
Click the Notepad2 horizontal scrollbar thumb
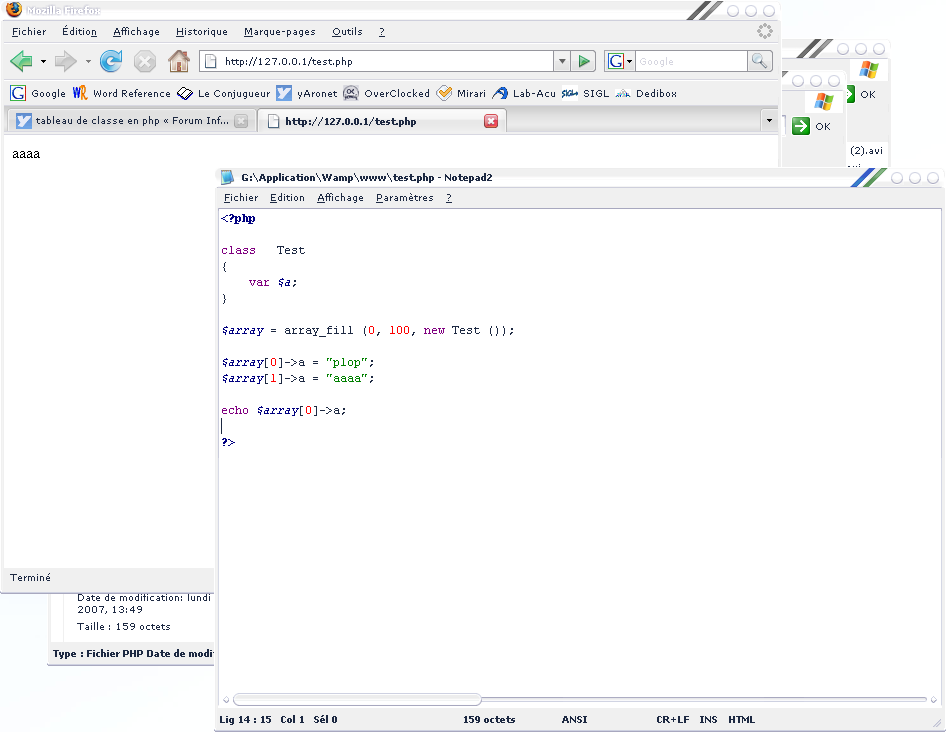357,700
